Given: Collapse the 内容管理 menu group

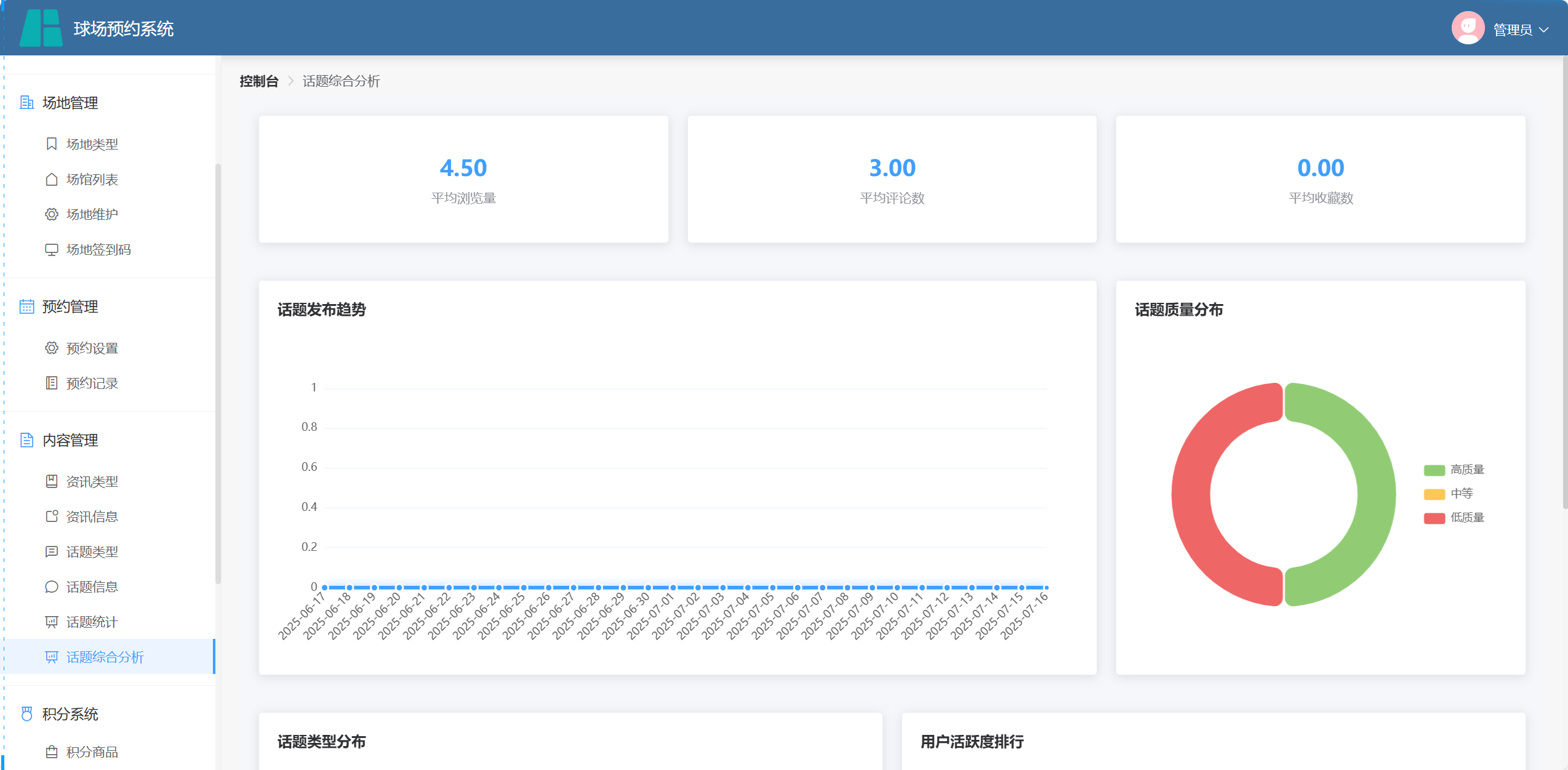Looking at the screenshot, I should [x=110, y=440].
